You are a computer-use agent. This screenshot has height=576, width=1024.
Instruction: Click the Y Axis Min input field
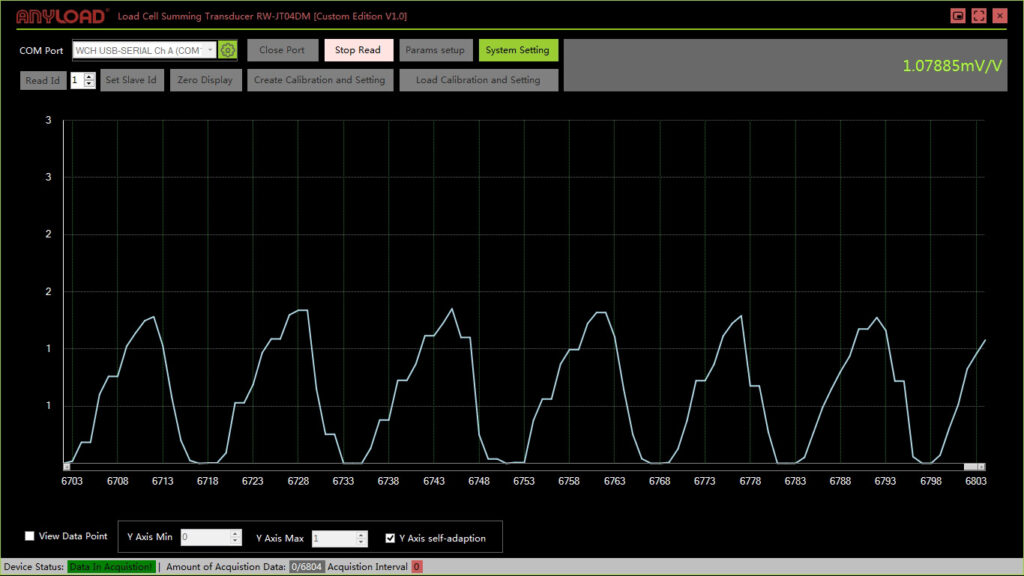pos(204,538)
